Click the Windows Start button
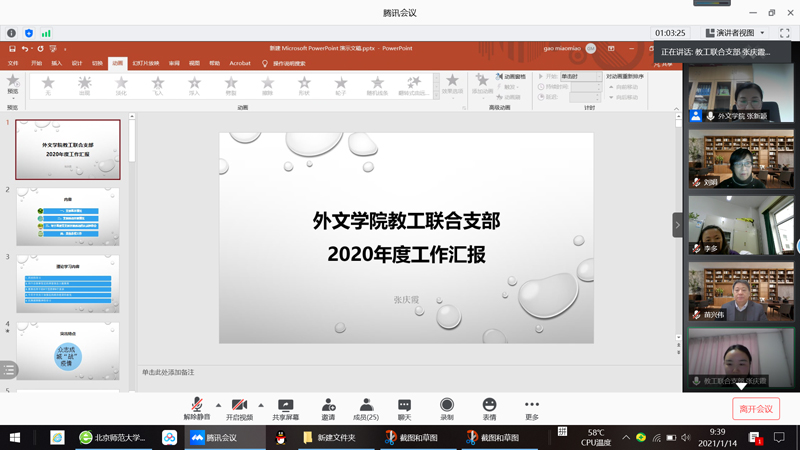The height and width of the screenshot is (450, 800). (x=15, y=438)
